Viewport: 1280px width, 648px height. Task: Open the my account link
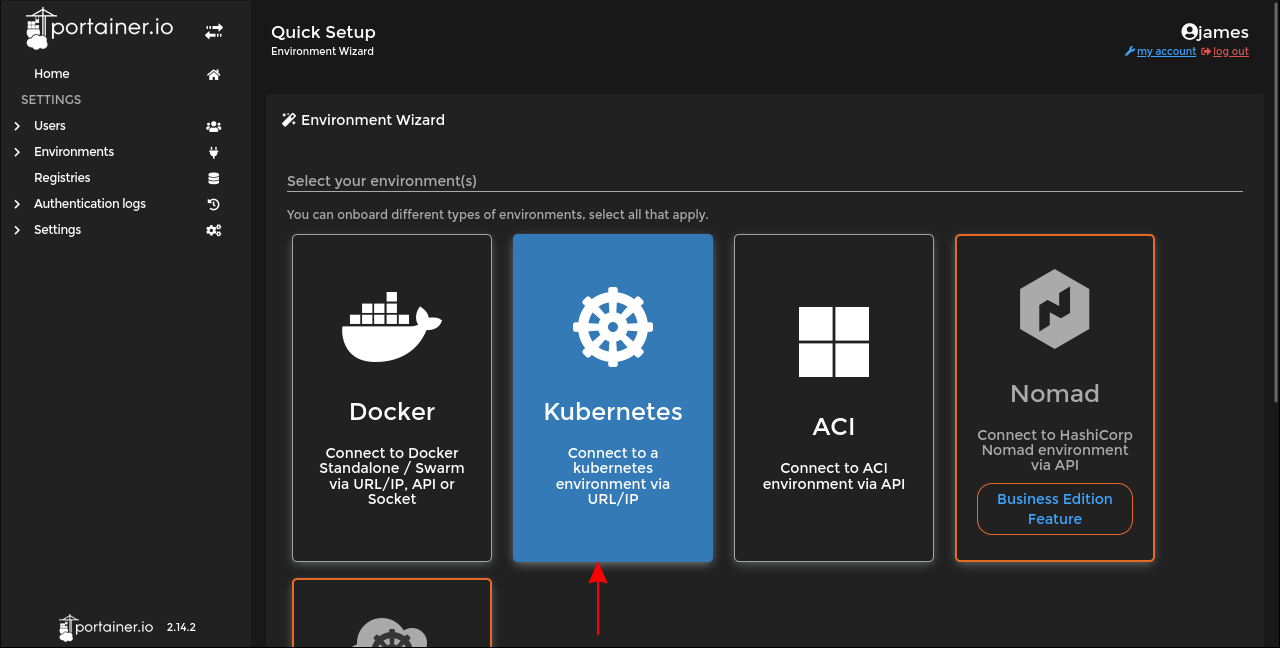tap(1166, 52)
